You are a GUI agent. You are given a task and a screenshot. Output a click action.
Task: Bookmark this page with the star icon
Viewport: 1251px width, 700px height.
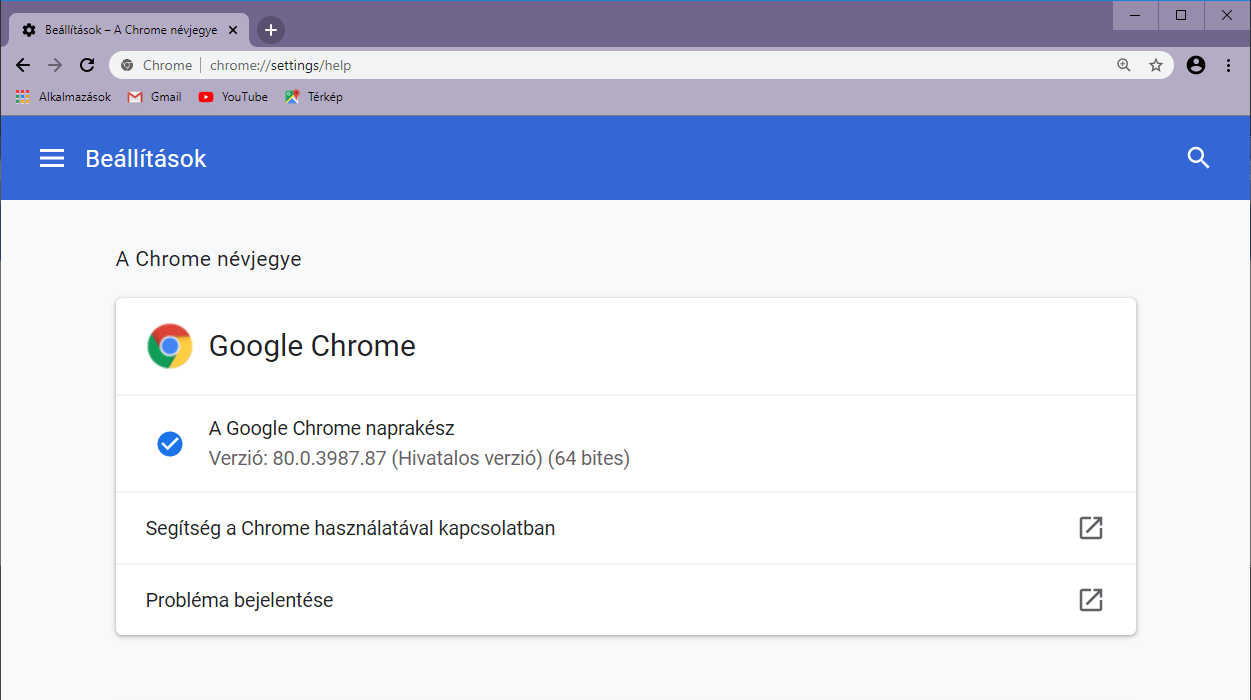(1156, 65)
